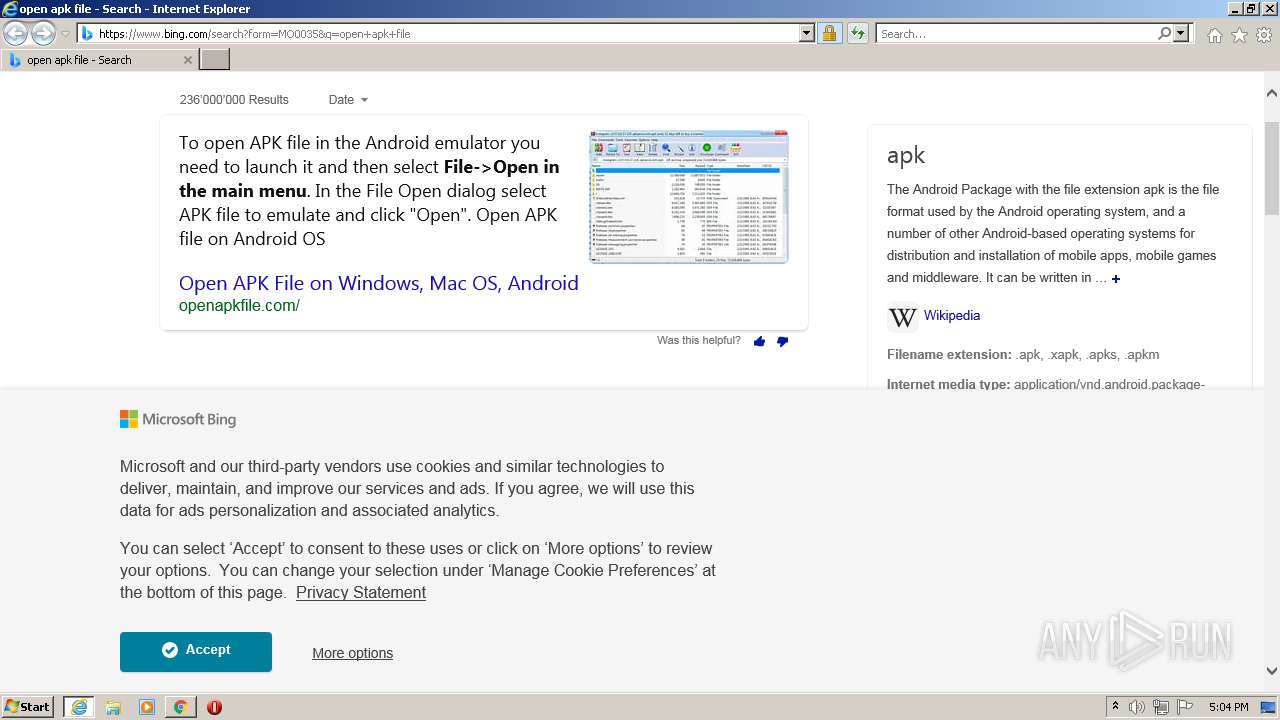Screen dimensions: 1280x720
Task: Open the search provider dropdown
Action: tap(1182, 33)
